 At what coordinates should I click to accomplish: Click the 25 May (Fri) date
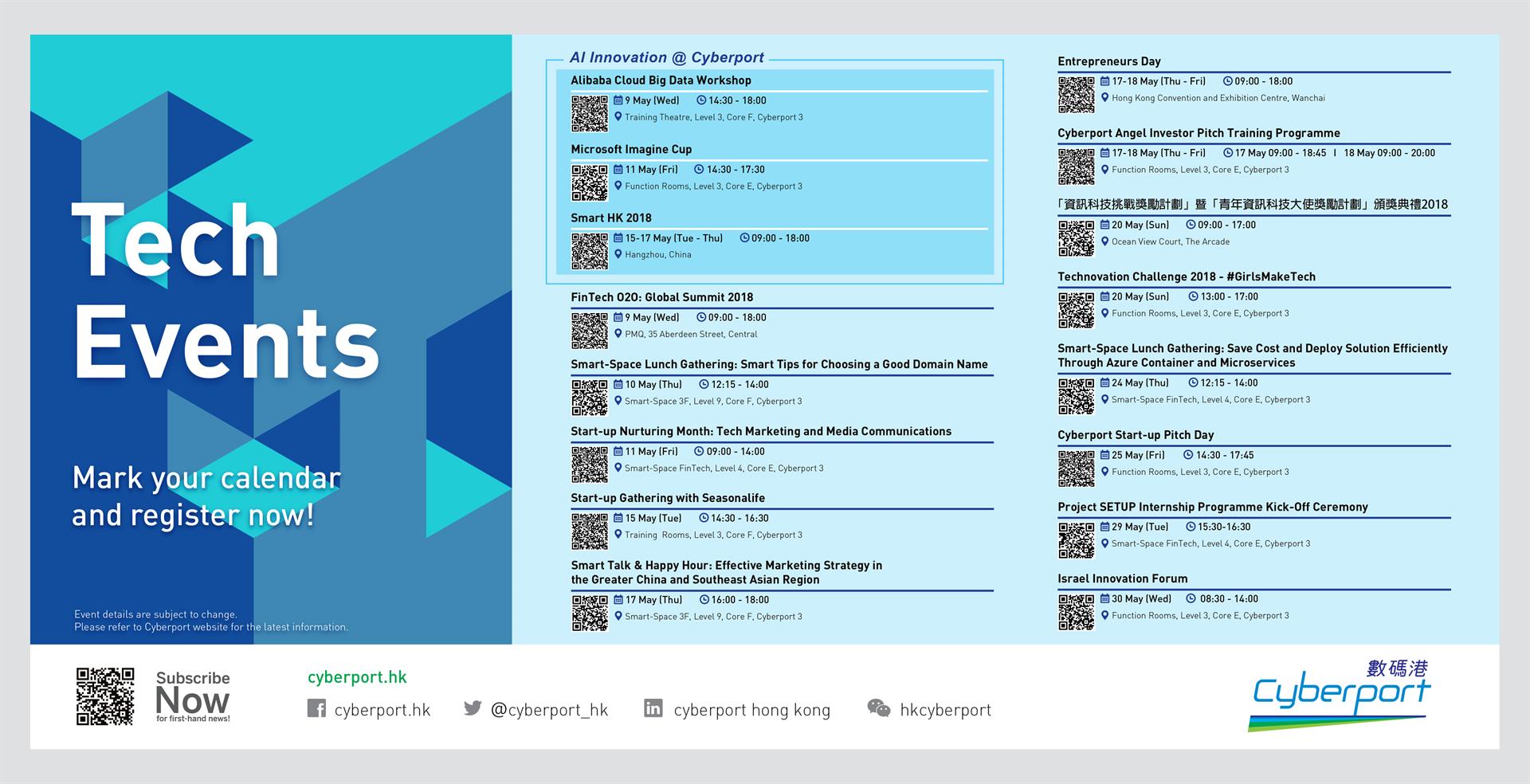1138,455
